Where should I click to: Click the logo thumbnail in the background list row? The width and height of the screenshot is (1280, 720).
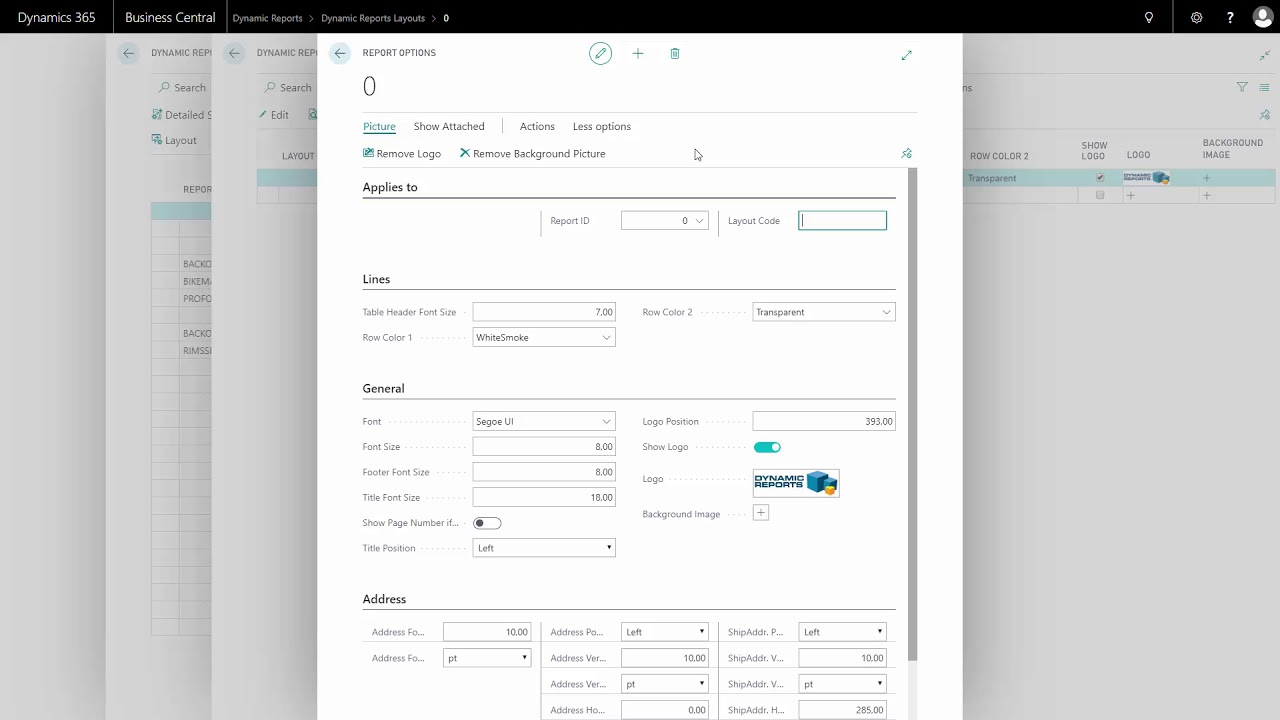coord(1146,178)
